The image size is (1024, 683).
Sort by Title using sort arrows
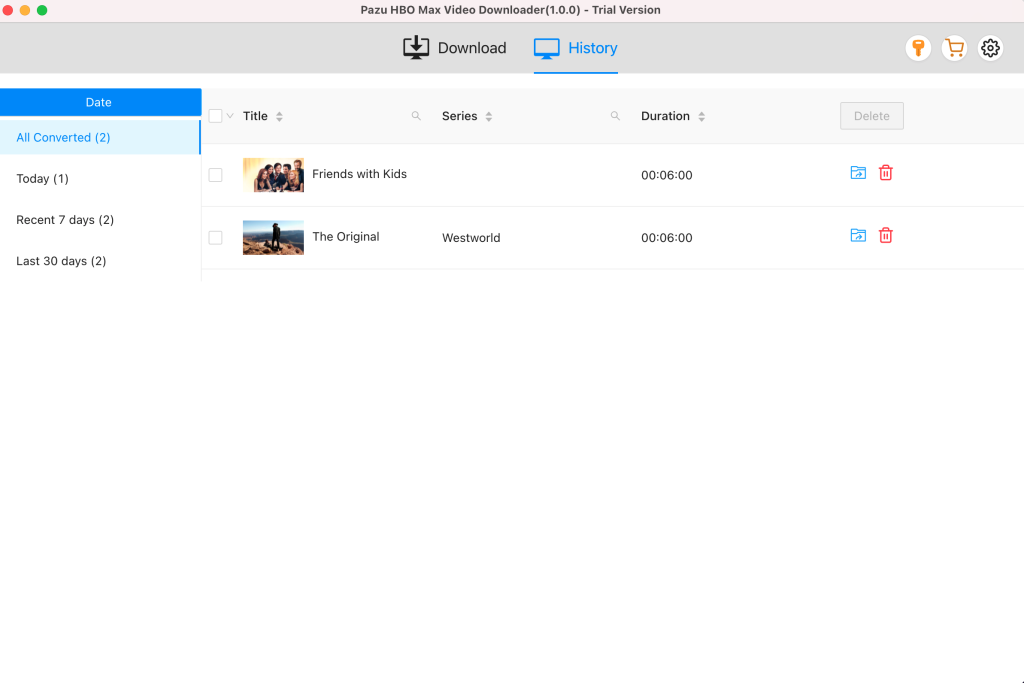(280, 116)
